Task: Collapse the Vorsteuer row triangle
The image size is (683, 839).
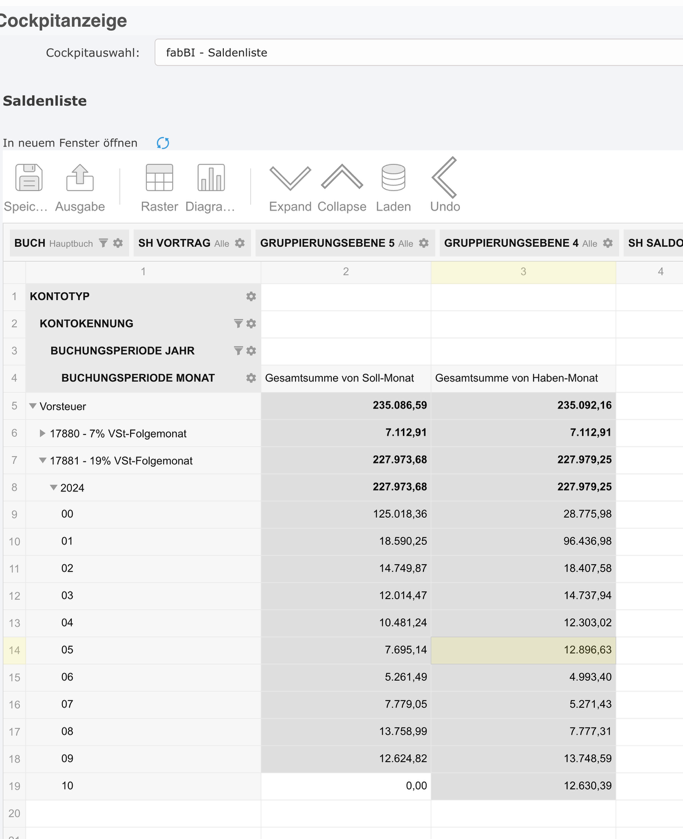Action: pos(34,406)
